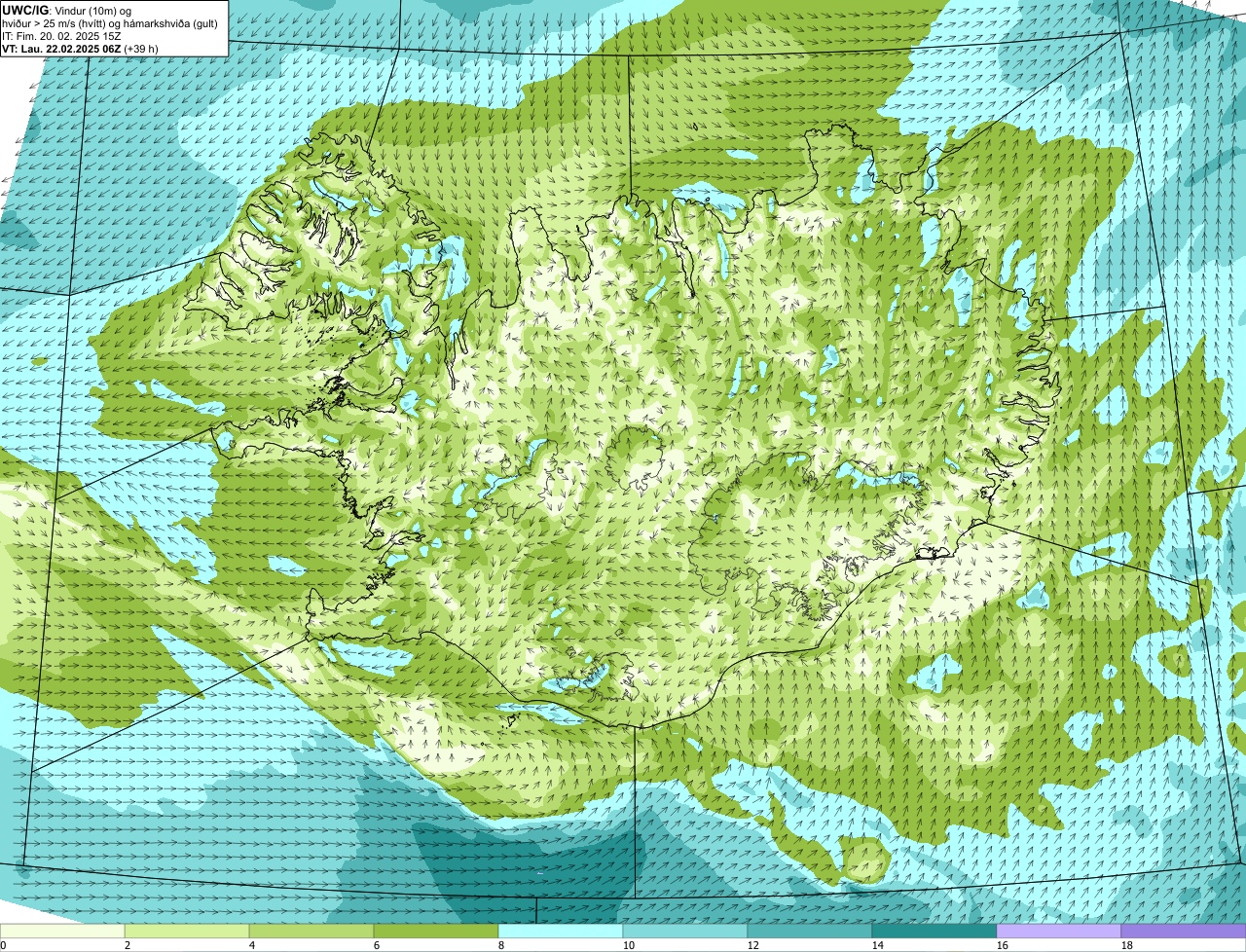Click the pale teal 10–12 m/s legend swatch
The height and width of the screenshot is (952, 1246).
coord(685,932)
